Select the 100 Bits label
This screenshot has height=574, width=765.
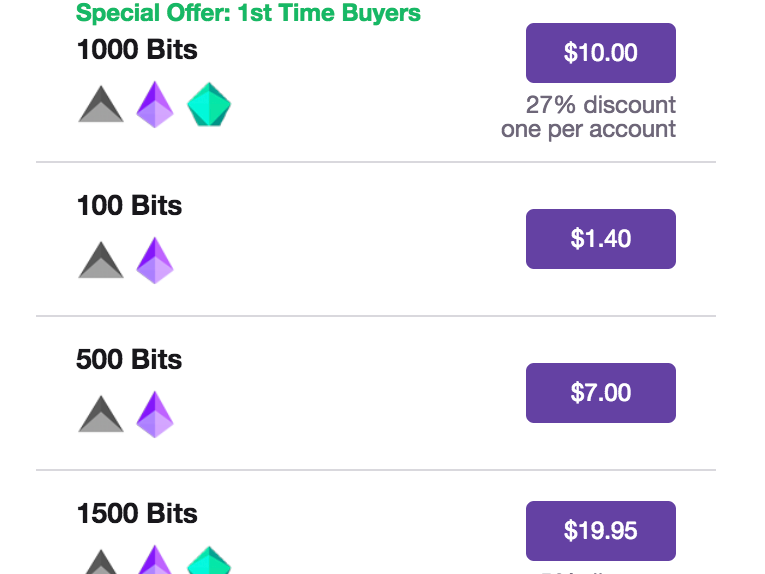click(129, 205)
